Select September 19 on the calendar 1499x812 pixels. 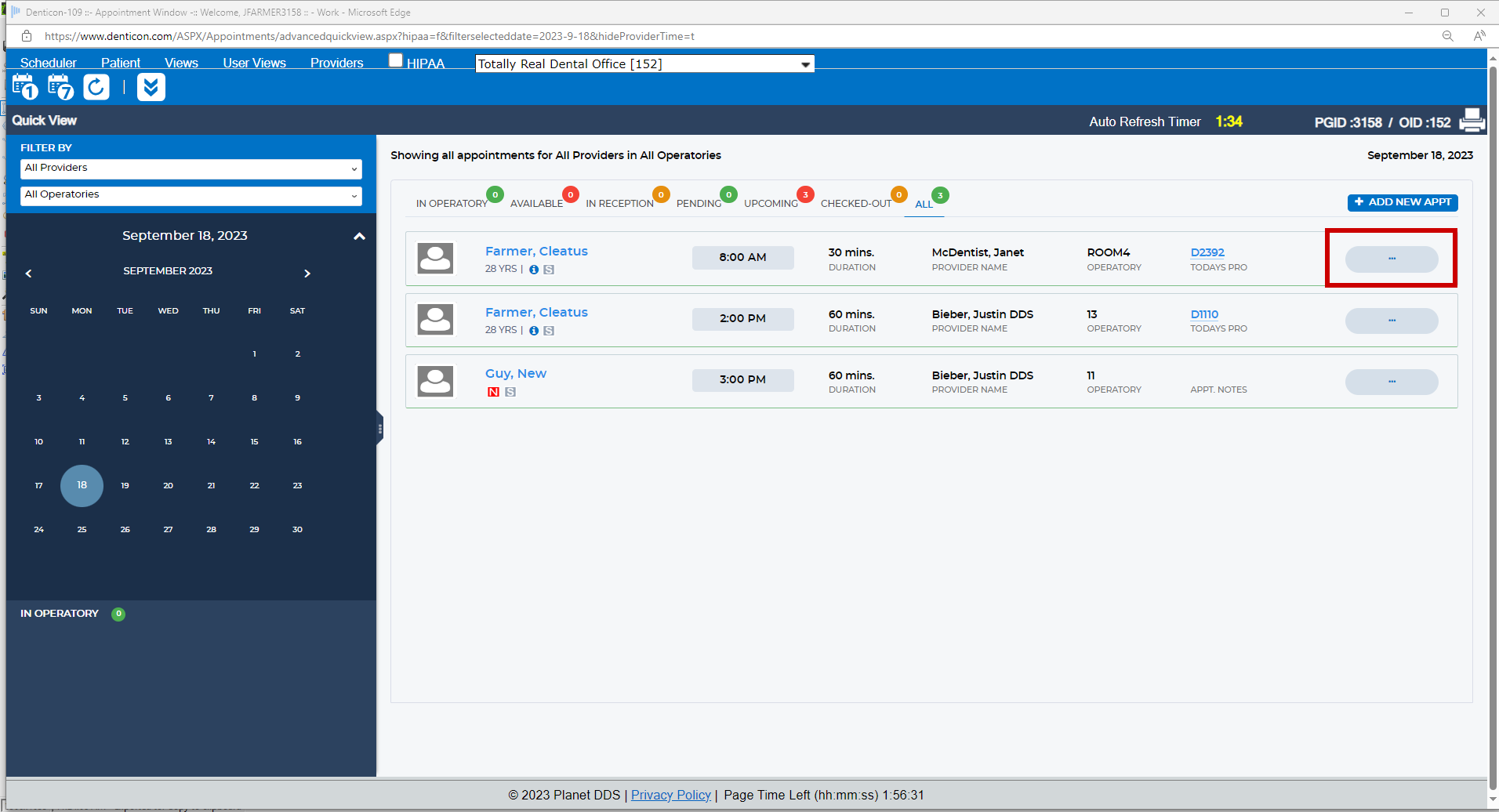125,486
